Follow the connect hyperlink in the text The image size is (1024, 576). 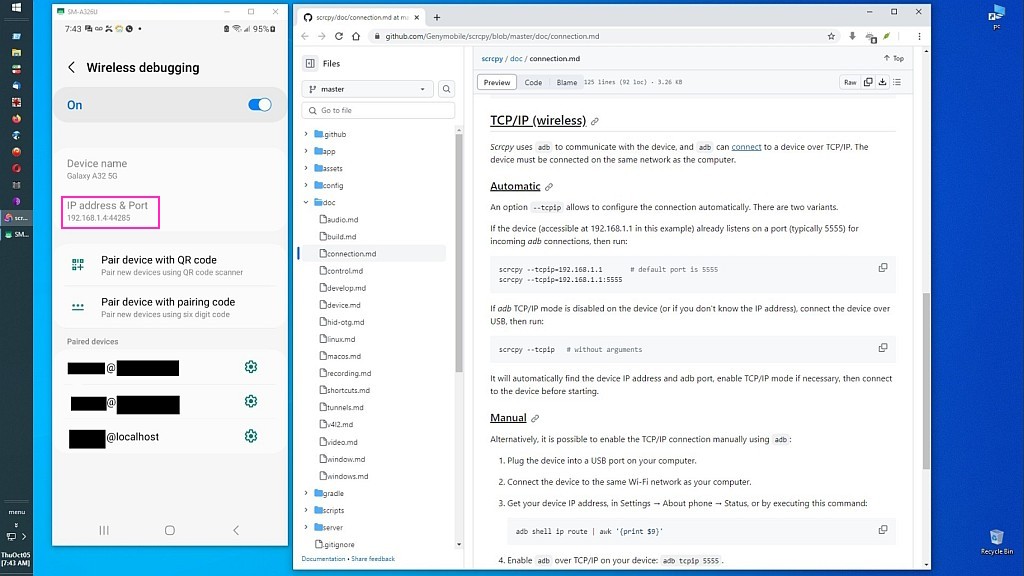coord(746,147)
